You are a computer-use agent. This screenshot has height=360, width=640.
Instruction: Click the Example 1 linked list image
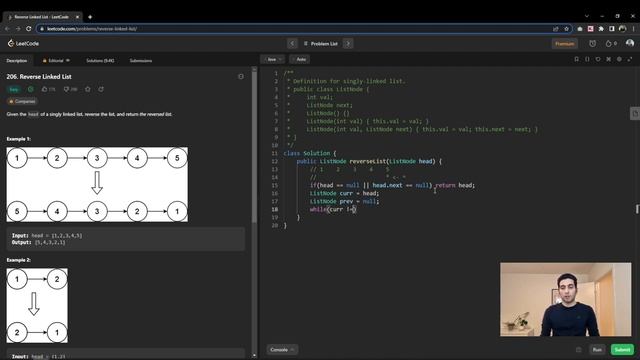[x=97, y=184]
